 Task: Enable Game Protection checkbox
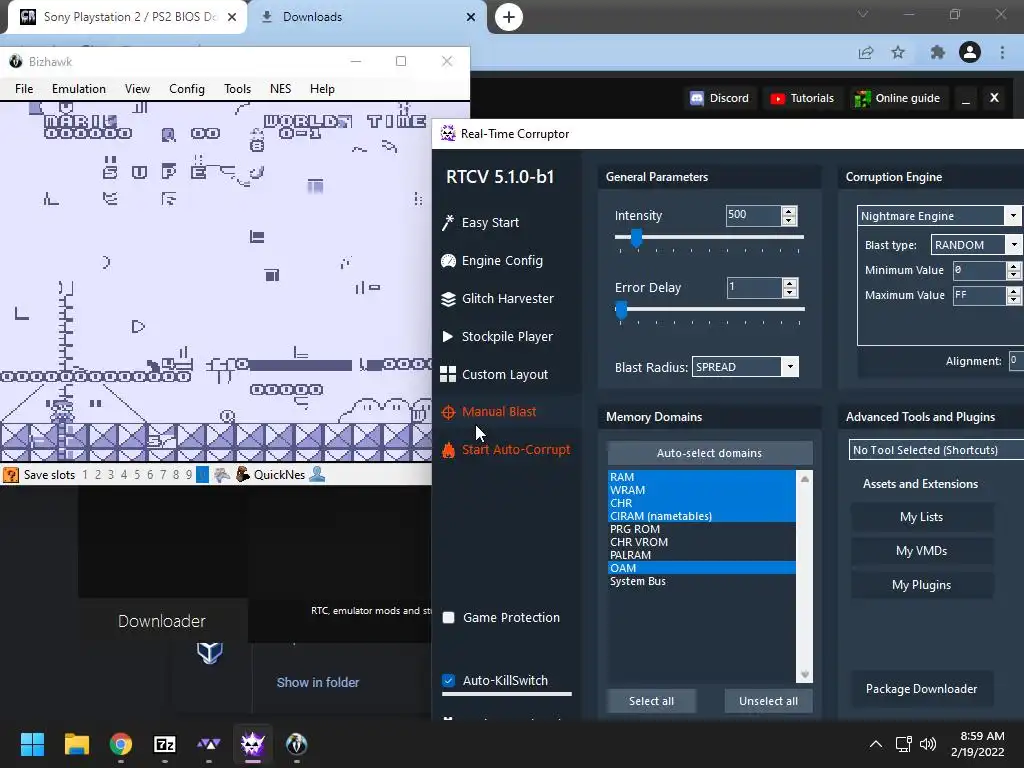click(449, 618)
